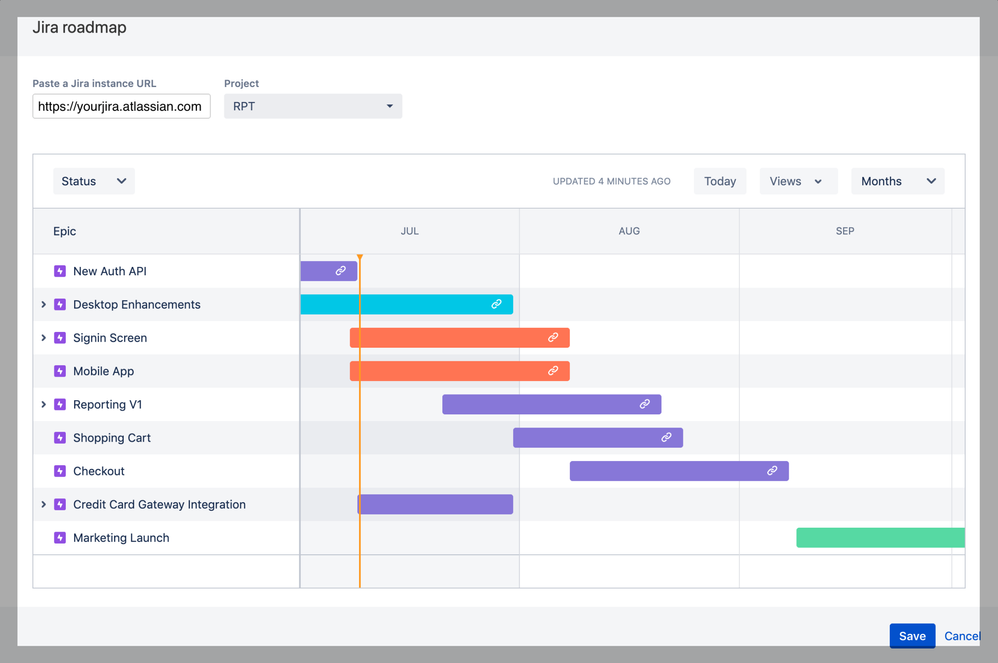Click the epic icon beside Reporting V1
Screen dimensions: 998x663
(60, 405)
